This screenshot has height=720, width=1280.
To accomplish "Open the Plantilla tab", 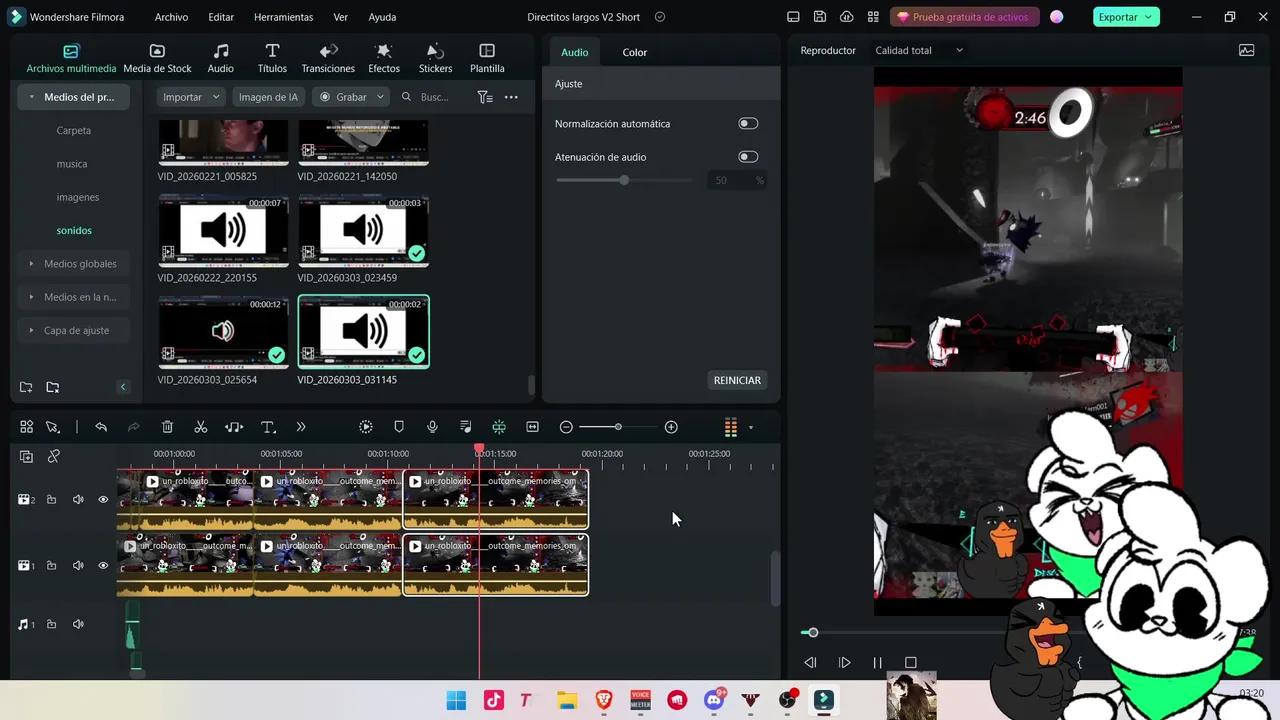I will [487, 59].
